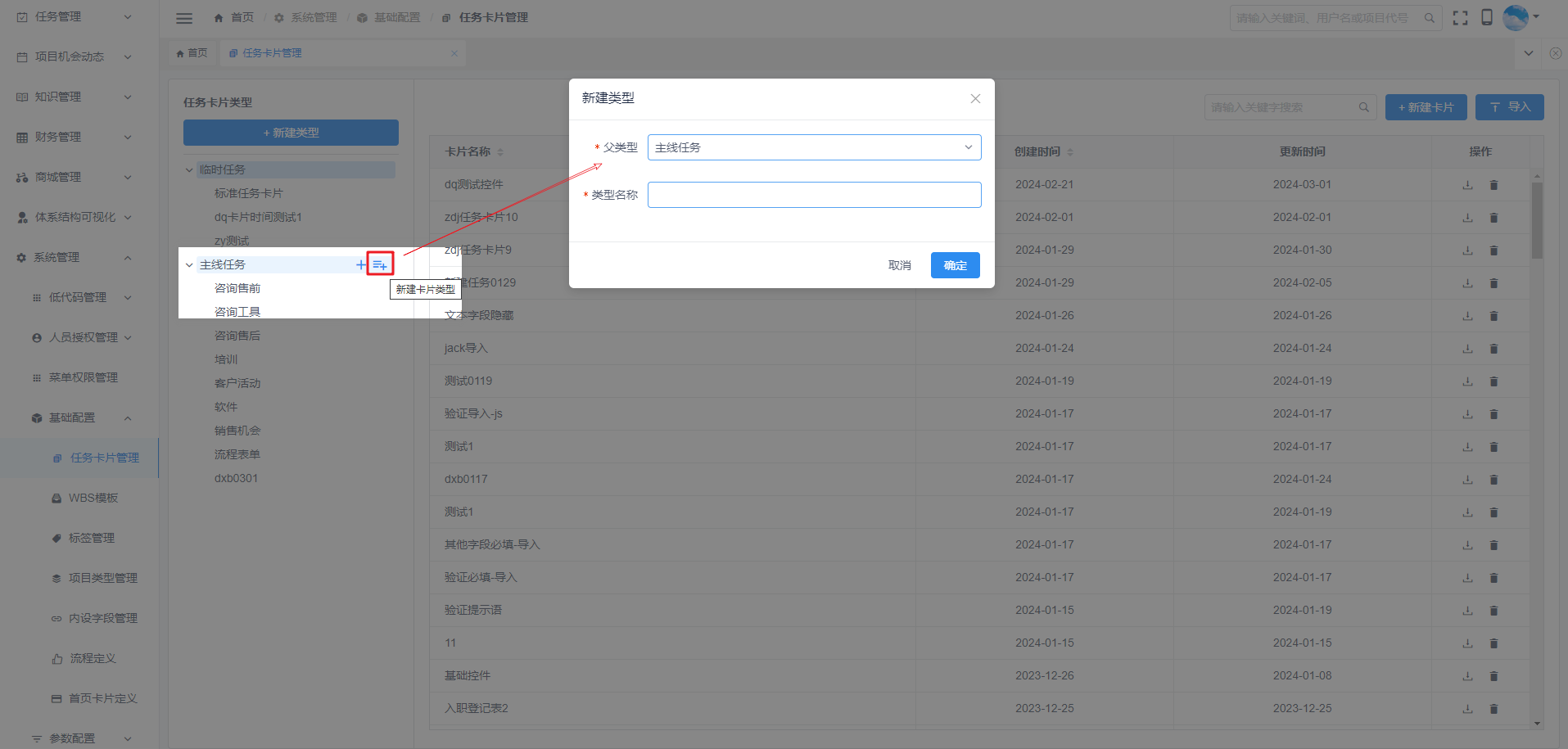Viewport: 1568px width, 749px height.
Task: Click the 取消 button in the dialog
Action: point(899,265)
